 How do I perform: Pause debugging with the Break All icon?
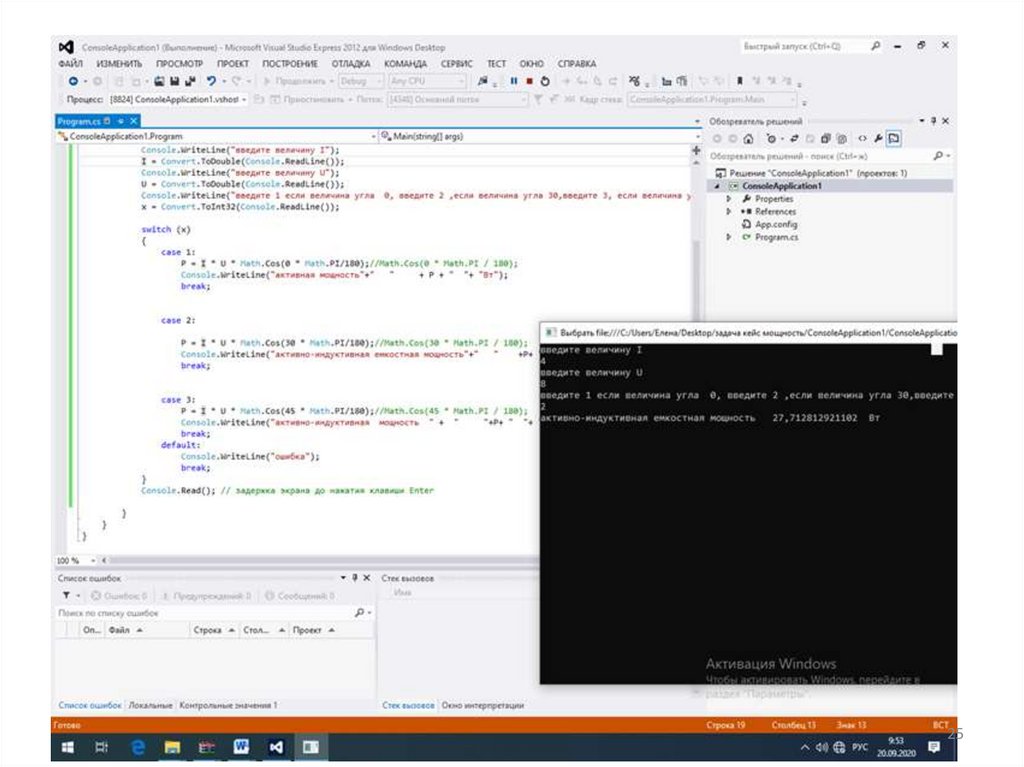[514, 81]
